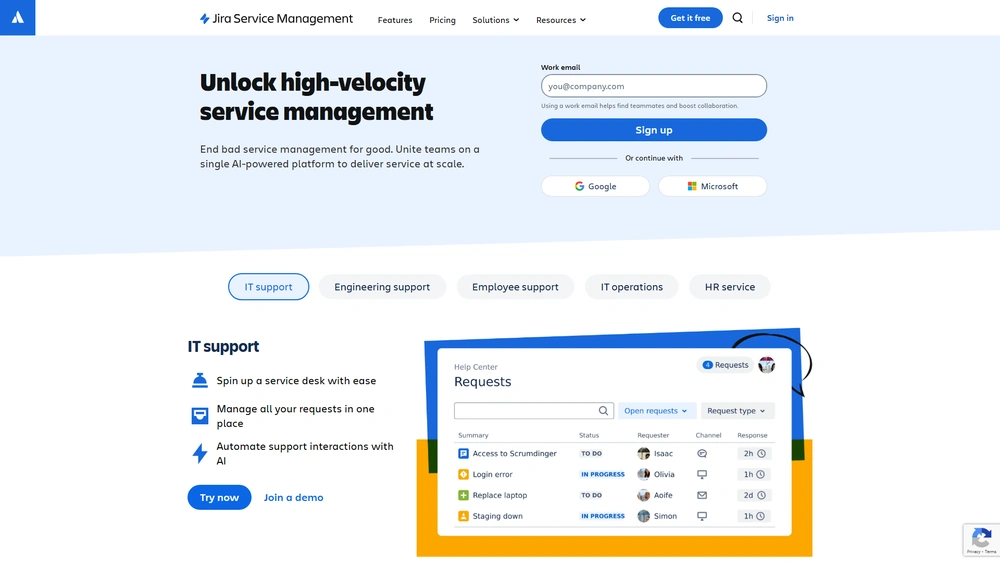Screen dimensions: 1000x563
Task: Click clock icon next to 2d response
Action: [761, 495]
